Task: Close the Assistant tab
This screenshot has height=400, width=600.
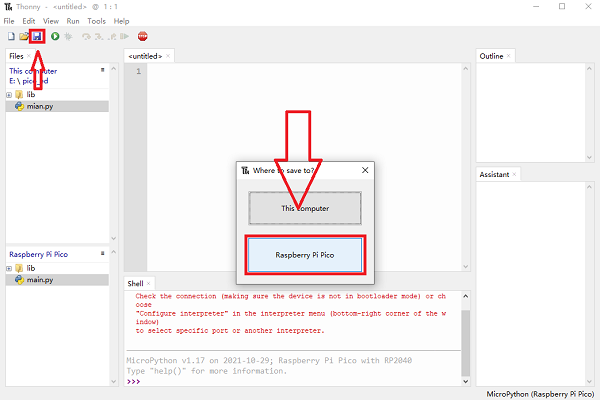Action: [x=514, y=174]
